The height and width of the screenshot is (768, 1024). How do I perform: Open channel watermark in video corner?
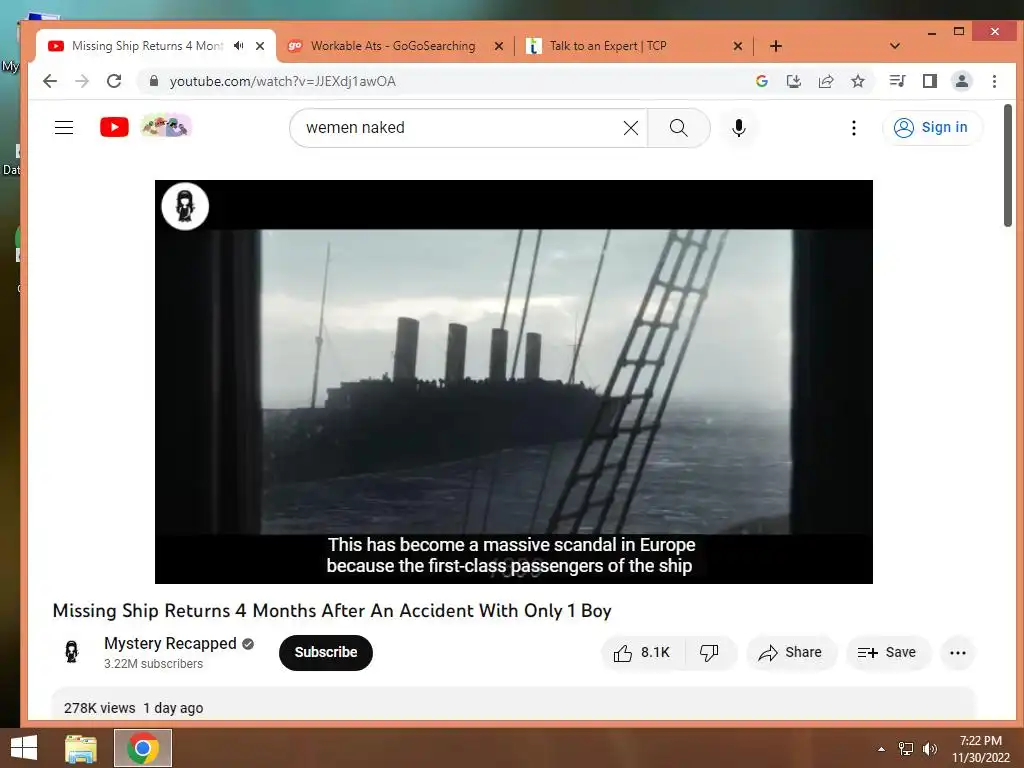[185, 206]
